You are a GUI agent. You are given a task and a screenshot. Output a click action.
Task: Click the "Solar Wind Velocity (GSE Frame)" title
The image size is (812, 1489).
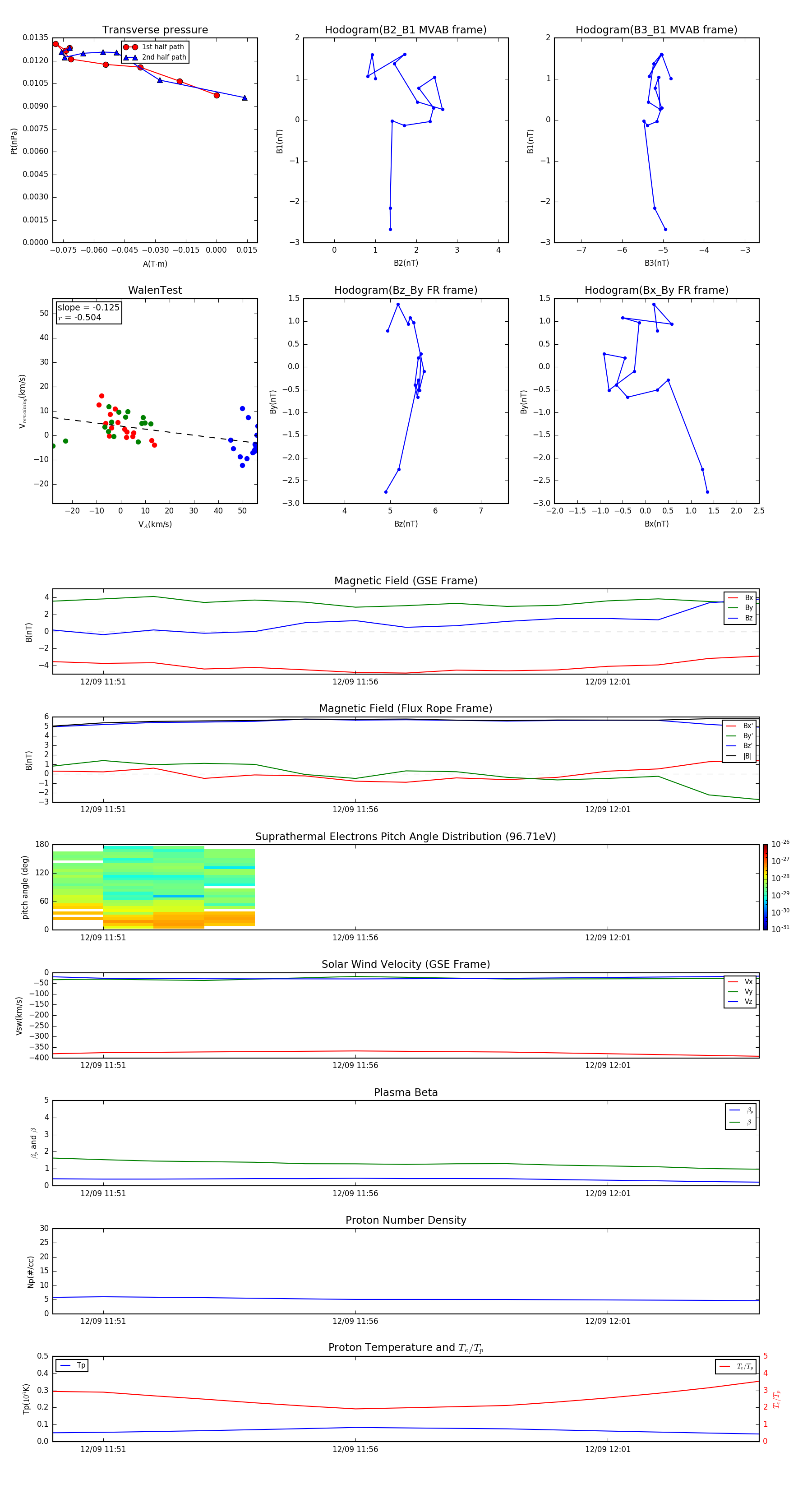coord(406,964)
